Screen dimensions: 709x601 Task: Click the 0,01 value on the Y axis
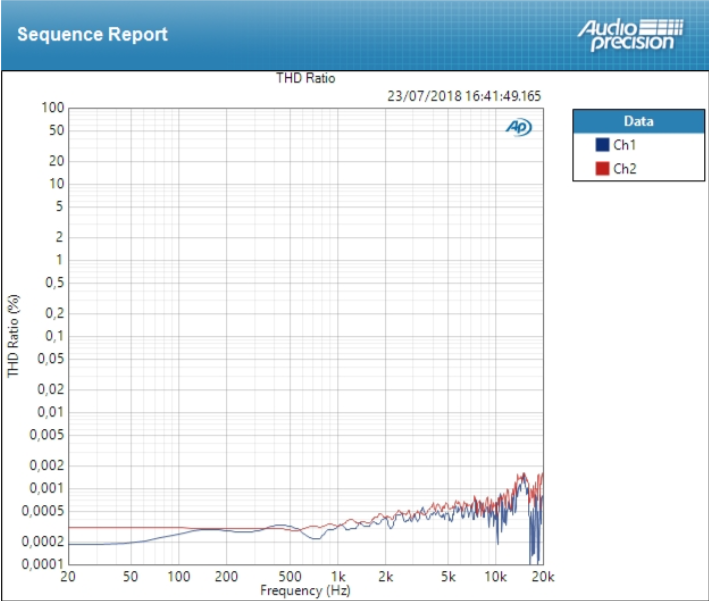[51, 412]
